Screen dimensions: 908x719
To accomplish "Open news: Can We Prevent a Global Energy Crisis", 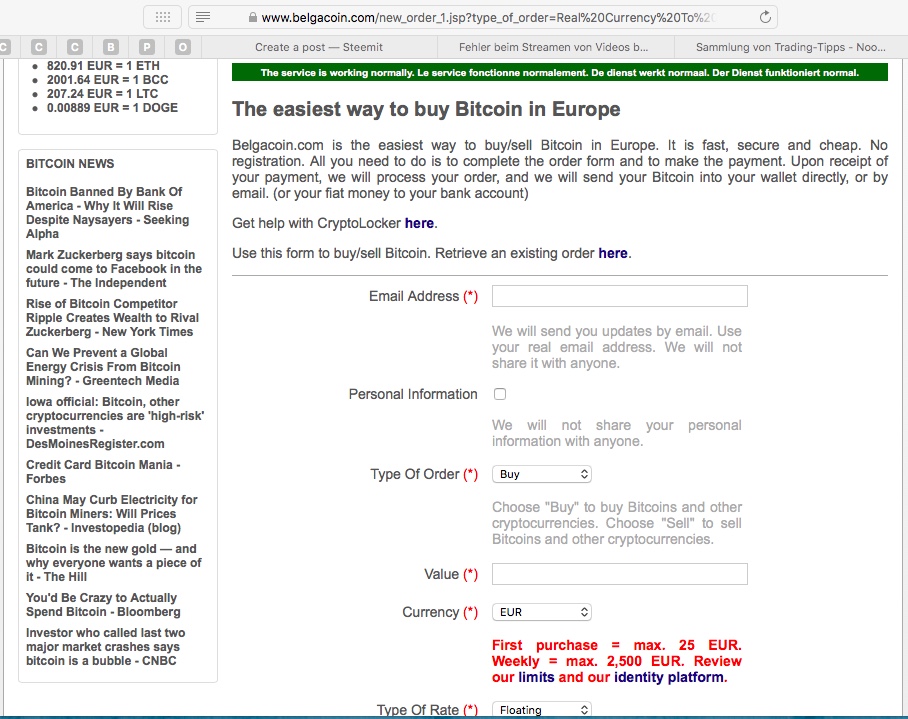I will 103,366.
